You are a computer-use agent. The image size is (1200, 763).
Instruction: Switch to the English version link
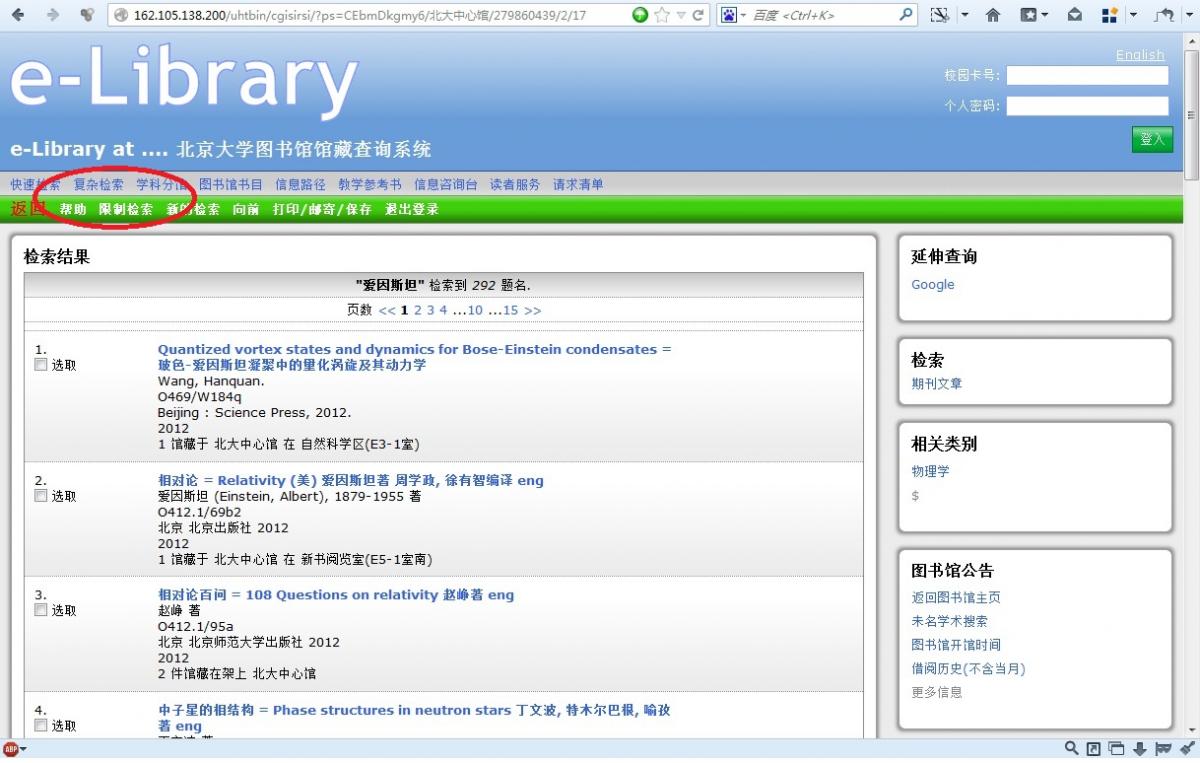1140,55
